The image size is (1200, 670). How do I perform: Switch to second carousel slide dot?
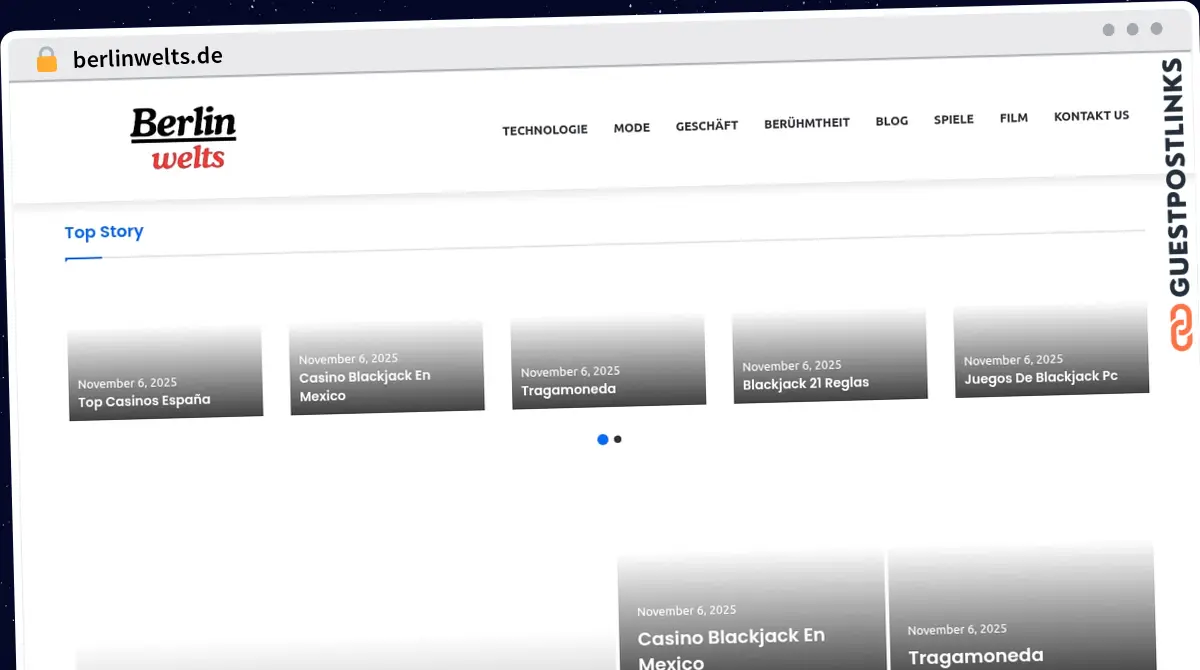tap(618, 439)
